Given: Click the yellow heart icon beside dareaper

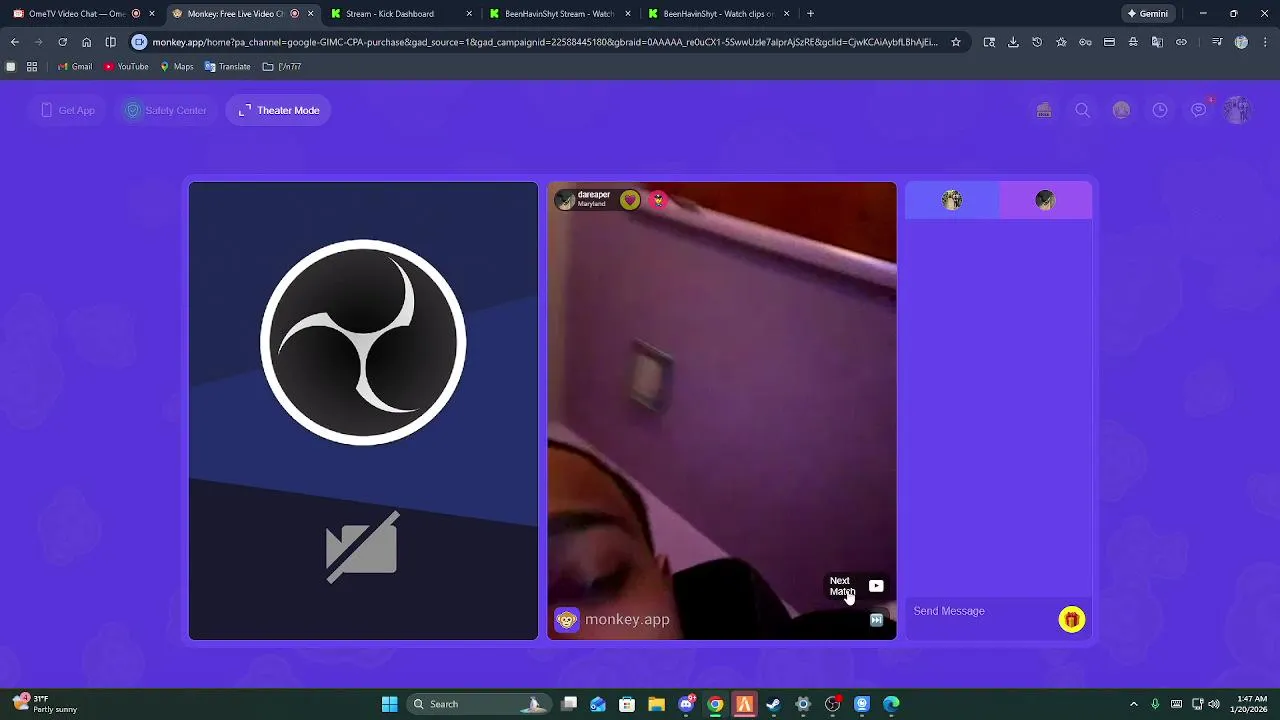Looking at the screenshot, I should coord(630,200).
